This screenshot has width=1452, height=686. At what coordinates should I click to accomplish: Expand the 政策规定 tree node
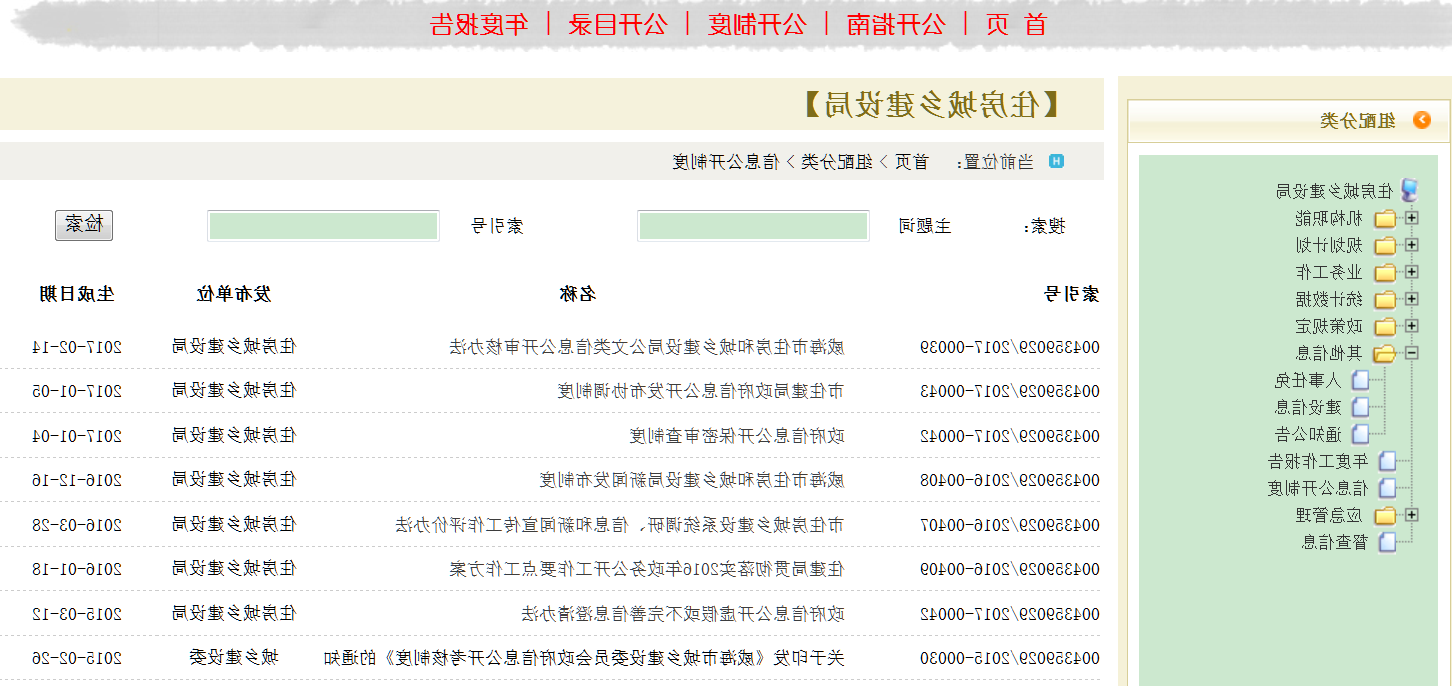tap(1411, 325)
